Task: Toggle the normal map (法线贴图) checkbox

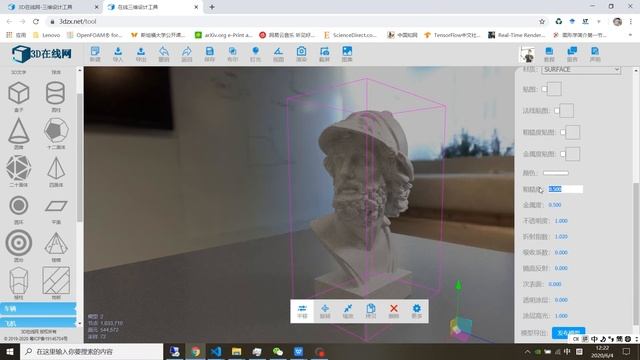Action: [x=557, y=111]
